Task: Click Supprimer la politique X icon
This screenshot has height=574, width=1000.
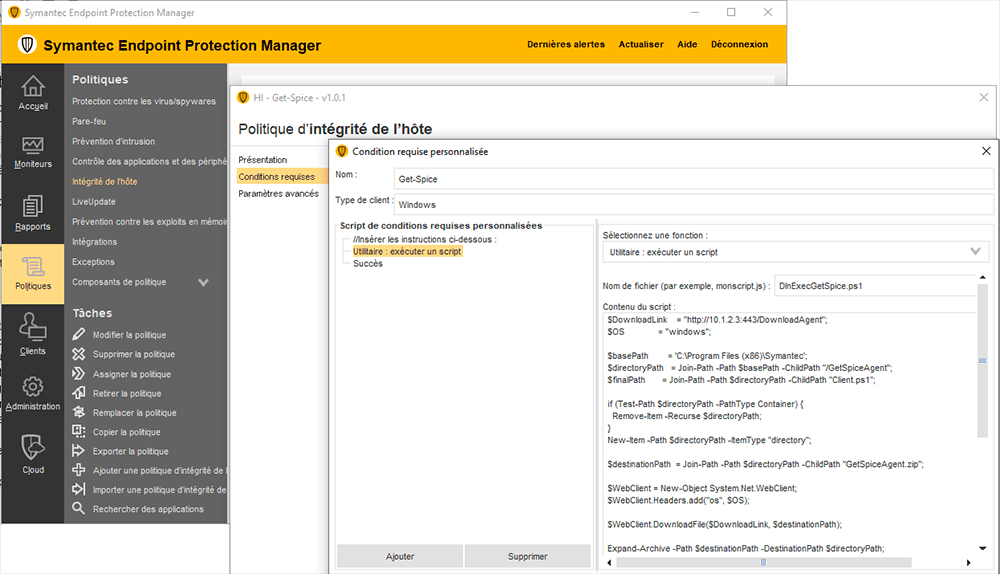Action: (x=80, y=354)
